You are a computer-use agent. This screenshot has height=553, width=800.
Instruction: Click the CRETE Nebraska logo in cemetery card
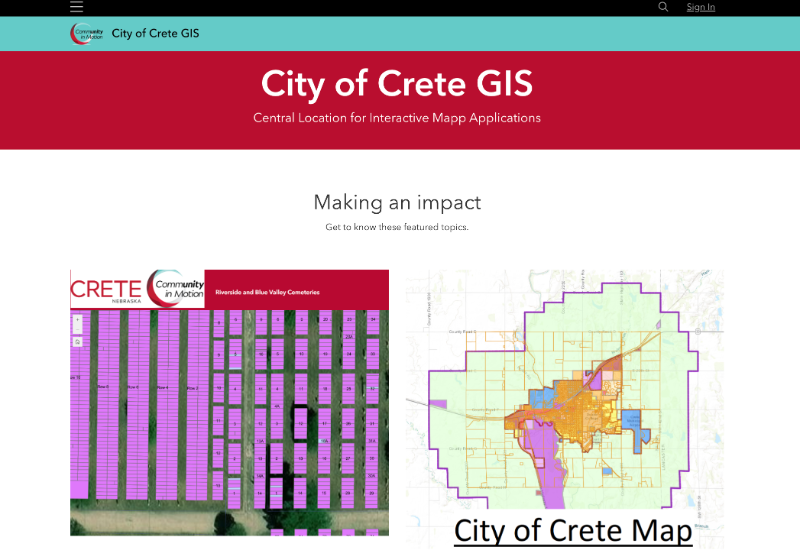pyautogui.click(x=106, y=290)
